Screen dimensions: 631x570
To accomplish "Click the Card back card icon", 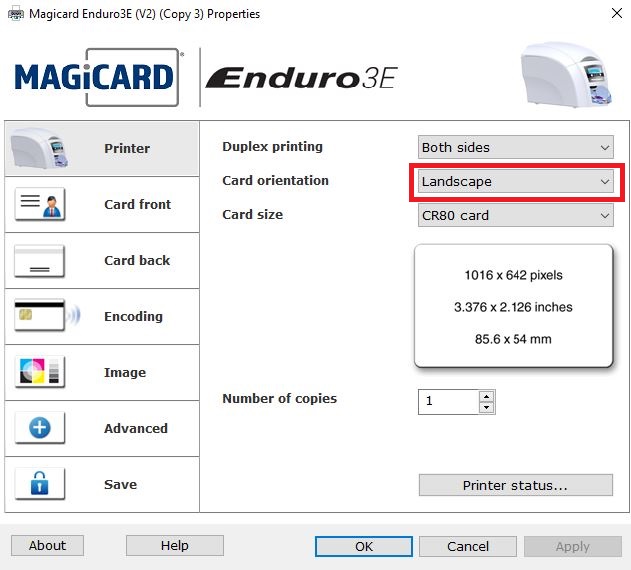I will [x=39, y=260].
